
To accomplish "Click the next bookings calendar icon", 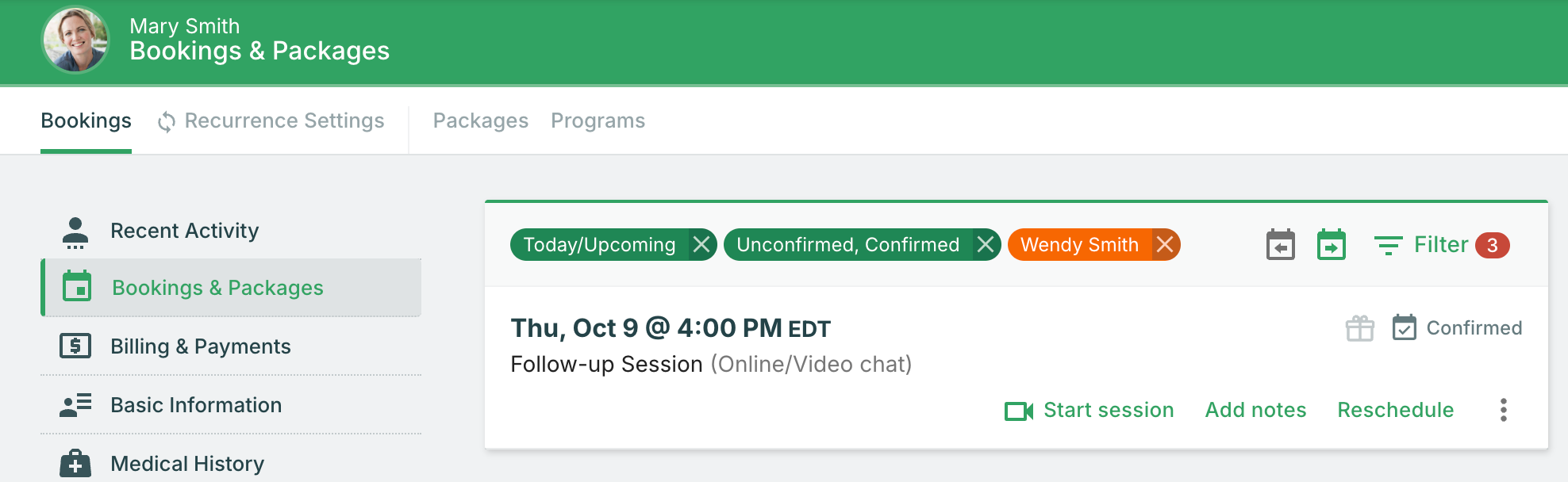I will (x=1331, y=245).
